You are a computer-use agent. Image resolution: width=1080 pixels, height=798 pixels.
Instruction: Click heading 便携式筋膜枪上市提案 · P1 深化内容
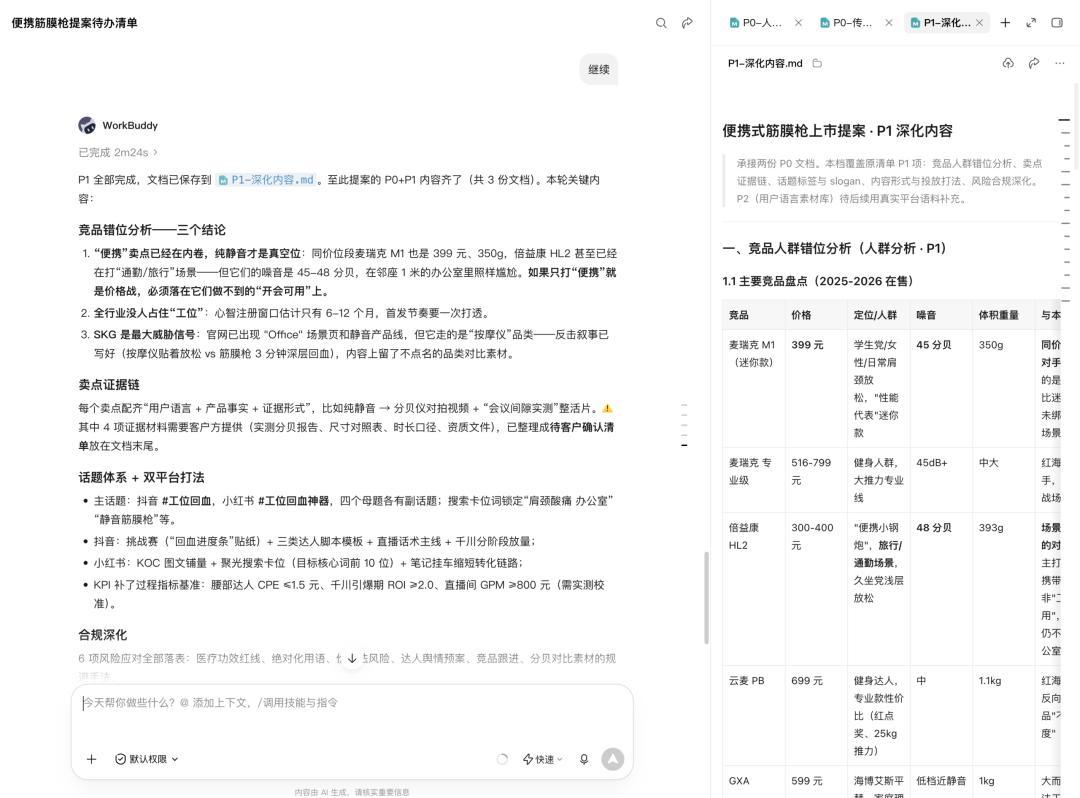pos(838,131)
